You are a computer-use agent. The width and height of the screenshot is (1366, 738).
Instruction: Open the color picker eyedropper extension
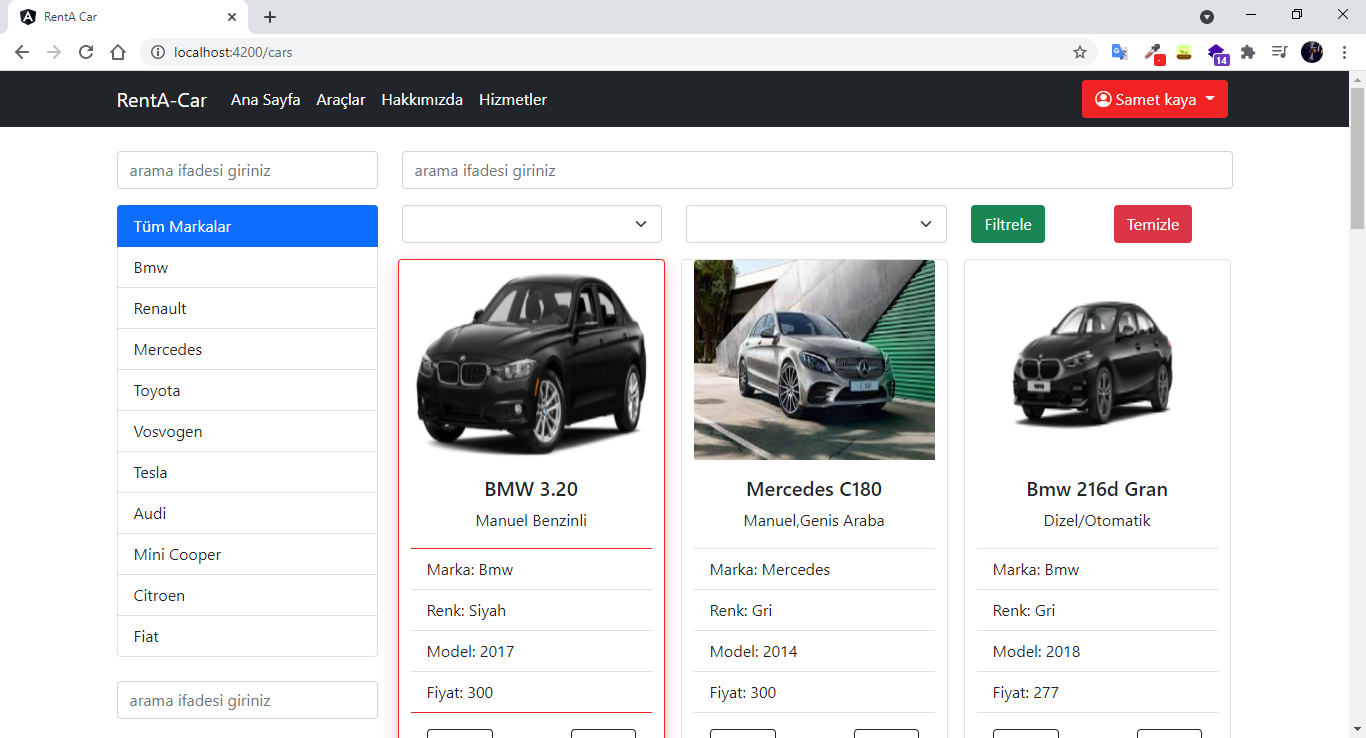[x=1153, y=52]
